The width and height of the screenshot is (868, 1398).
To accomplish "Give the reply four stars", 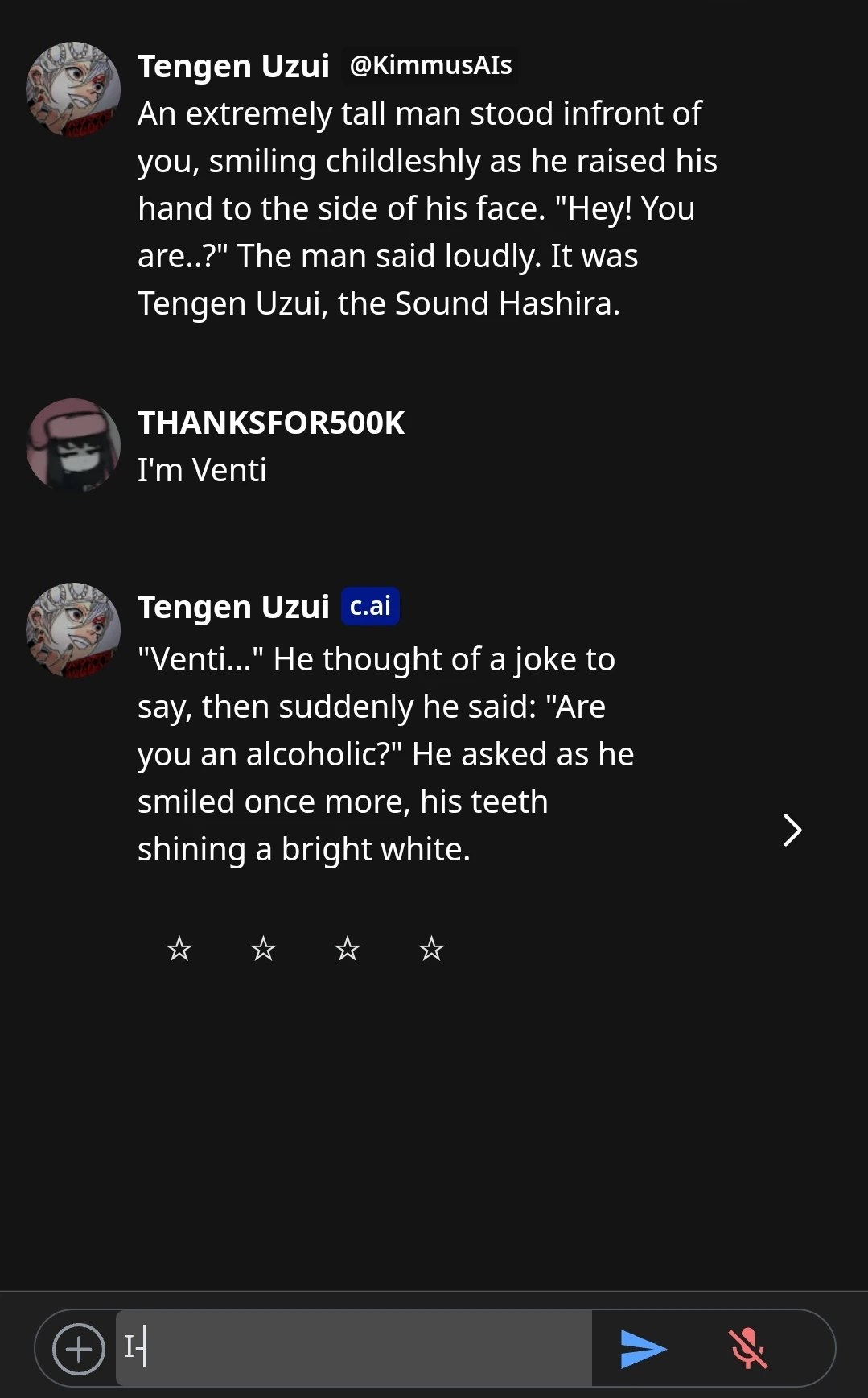I will point(431,949).
